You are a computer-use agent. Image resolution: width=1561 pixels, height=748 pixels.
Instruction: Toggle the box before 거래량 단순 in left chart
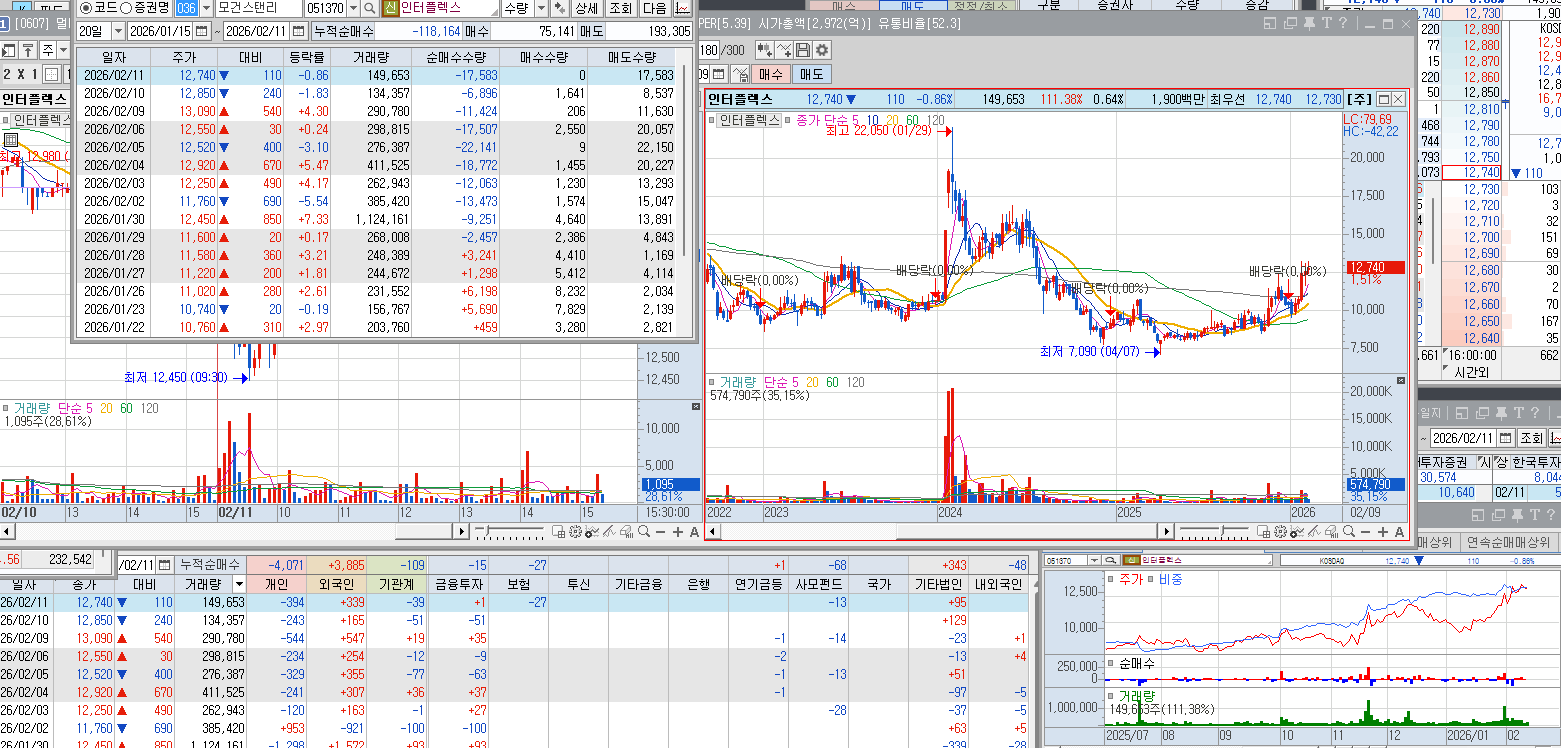(x=6, y=408)
